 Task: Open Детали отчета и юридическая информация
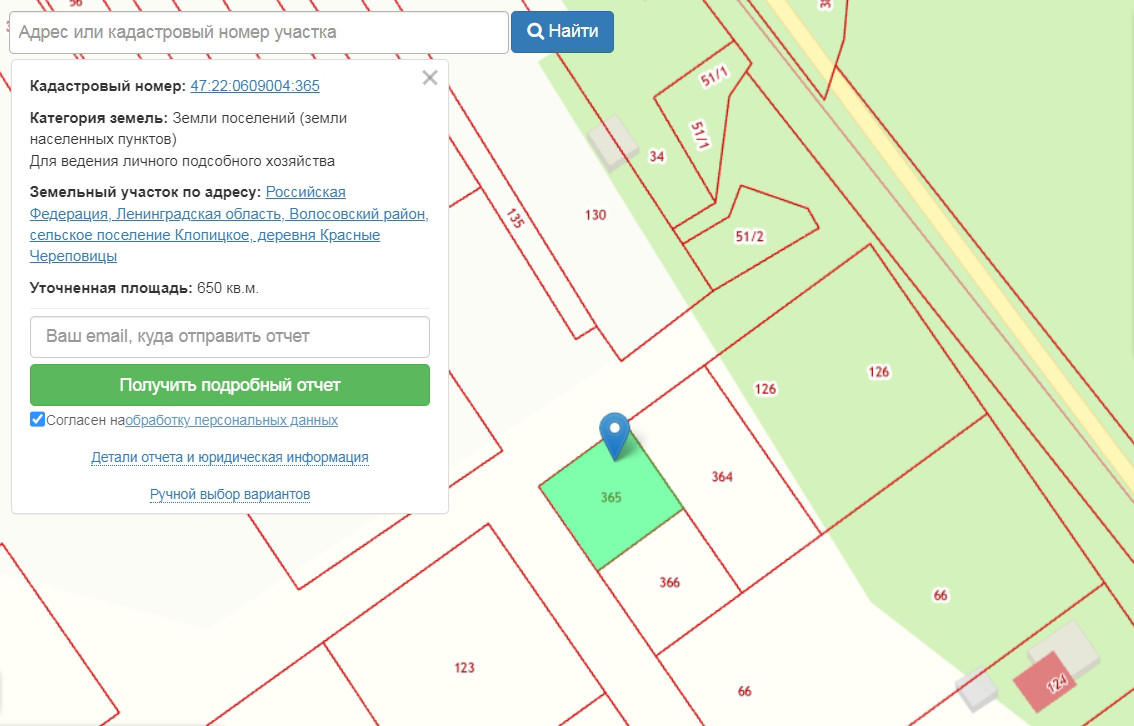(230, 457)
